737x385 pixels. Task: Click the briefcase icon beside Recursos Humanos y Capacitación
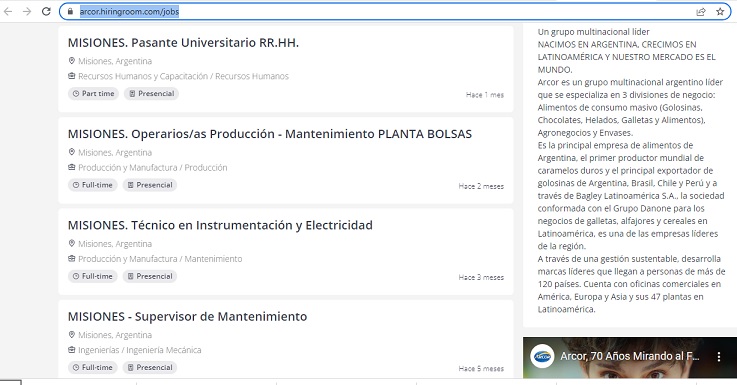71,76
